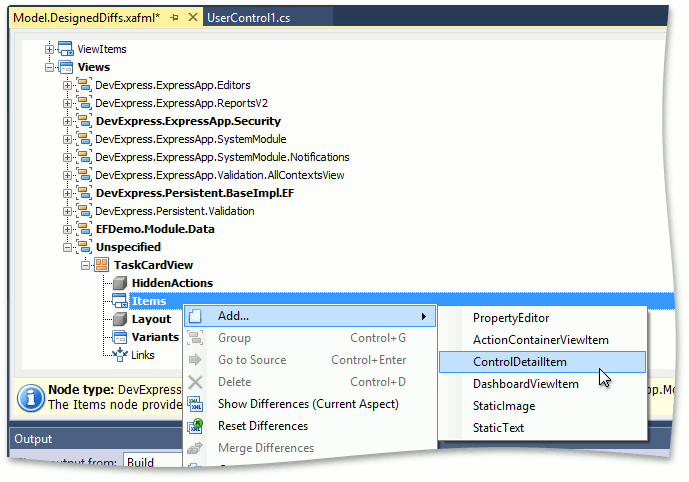The image size is (689, 482).
Task: Select the ViewItems tree node label
Action: coord(102,49)
